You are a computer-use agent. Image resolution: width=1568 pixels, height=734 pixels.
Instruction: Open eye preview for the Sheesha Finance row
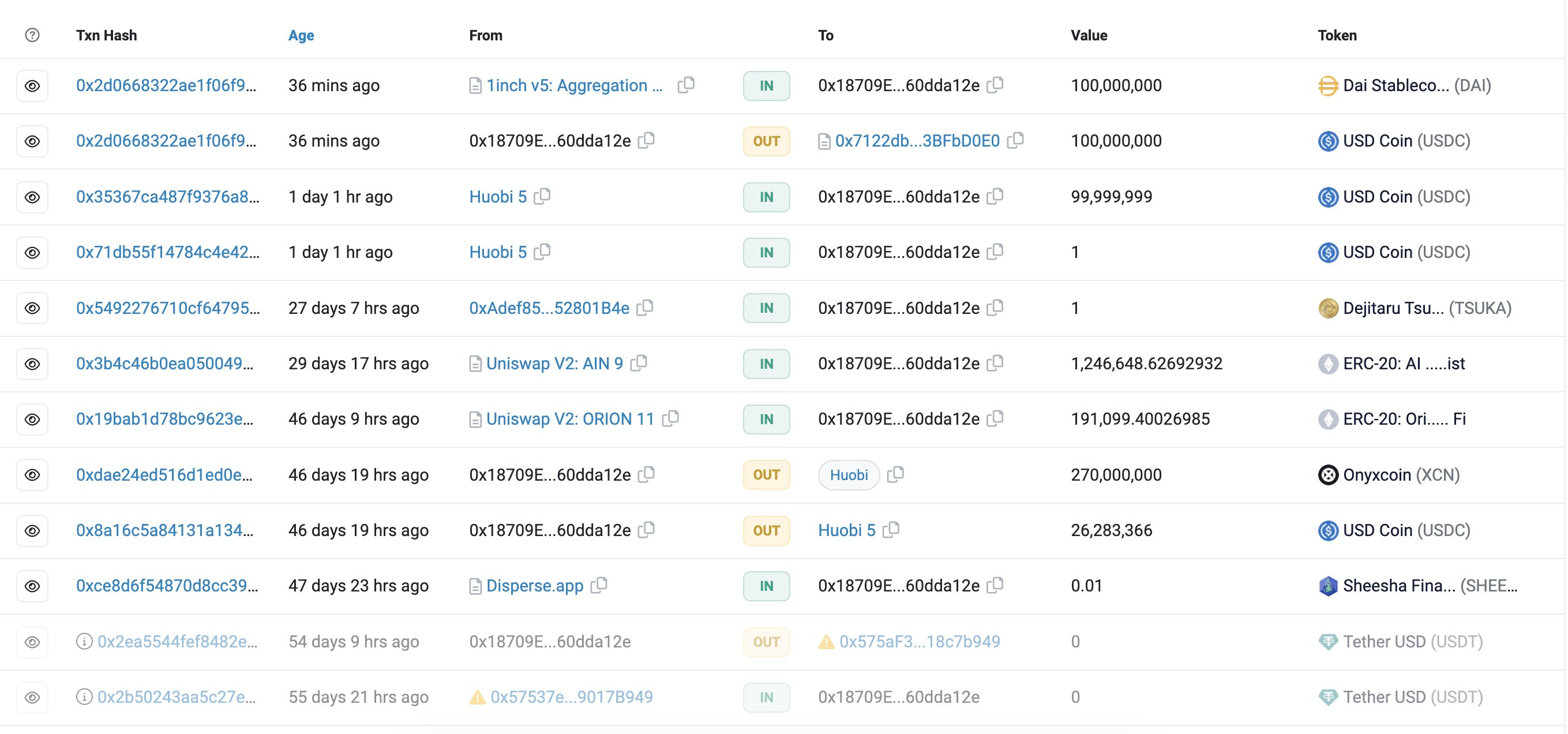[32, 586]
